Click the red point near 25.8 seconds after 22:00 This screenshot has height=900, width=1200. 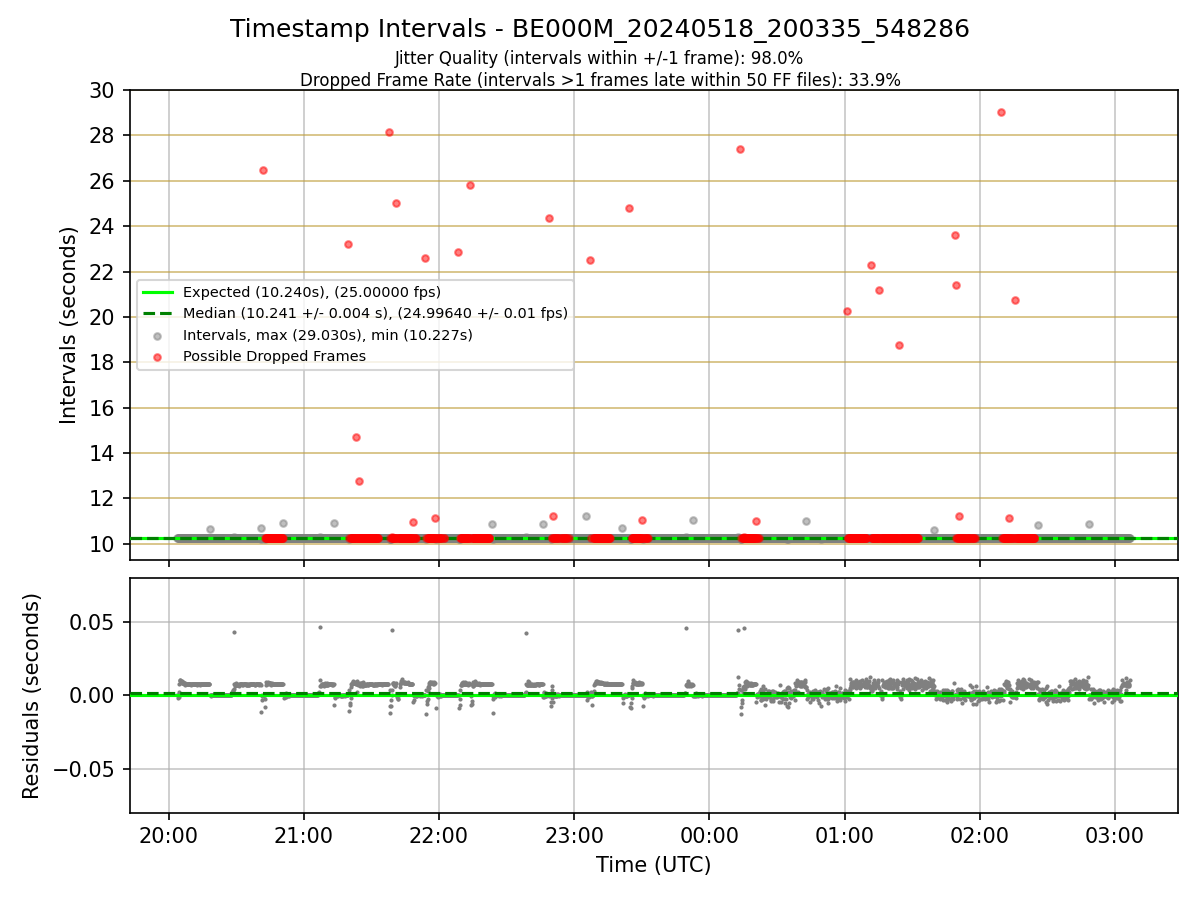pyautogui.click(x=470, y=185)
